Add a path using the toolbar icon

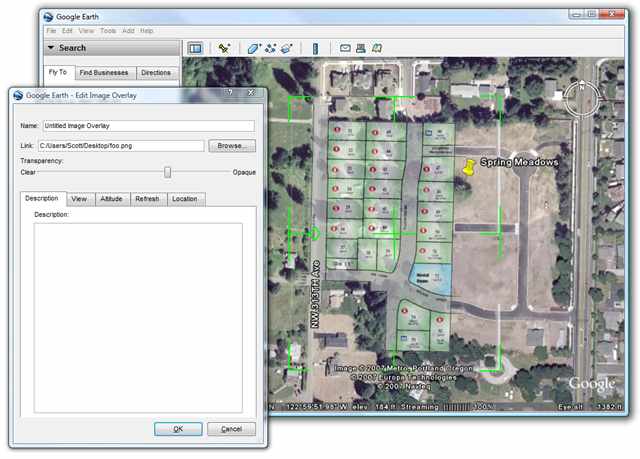click(x=270, y=48)
